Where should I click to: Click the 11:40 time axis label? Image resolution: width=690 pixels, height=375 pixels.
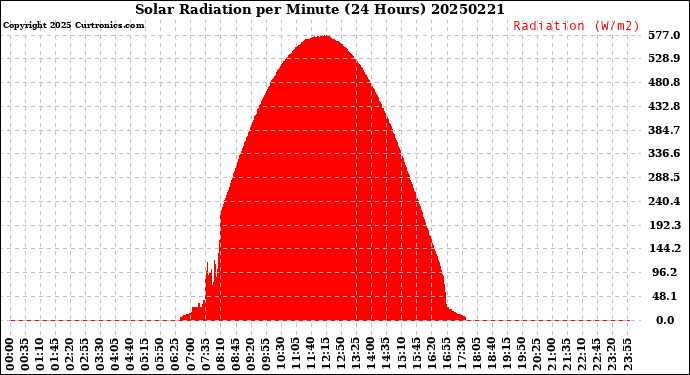[311, 355]
